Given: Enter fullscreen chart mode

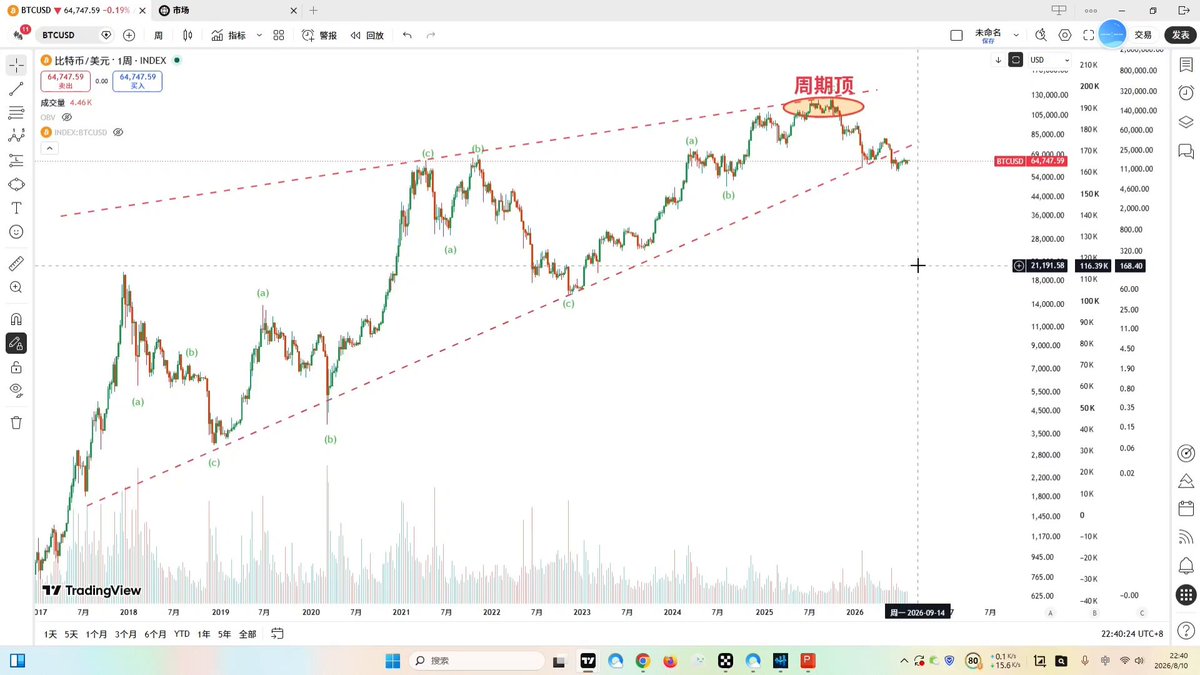Looking at the screenshot, I should pyautogui.click(x=1089, y=35).
